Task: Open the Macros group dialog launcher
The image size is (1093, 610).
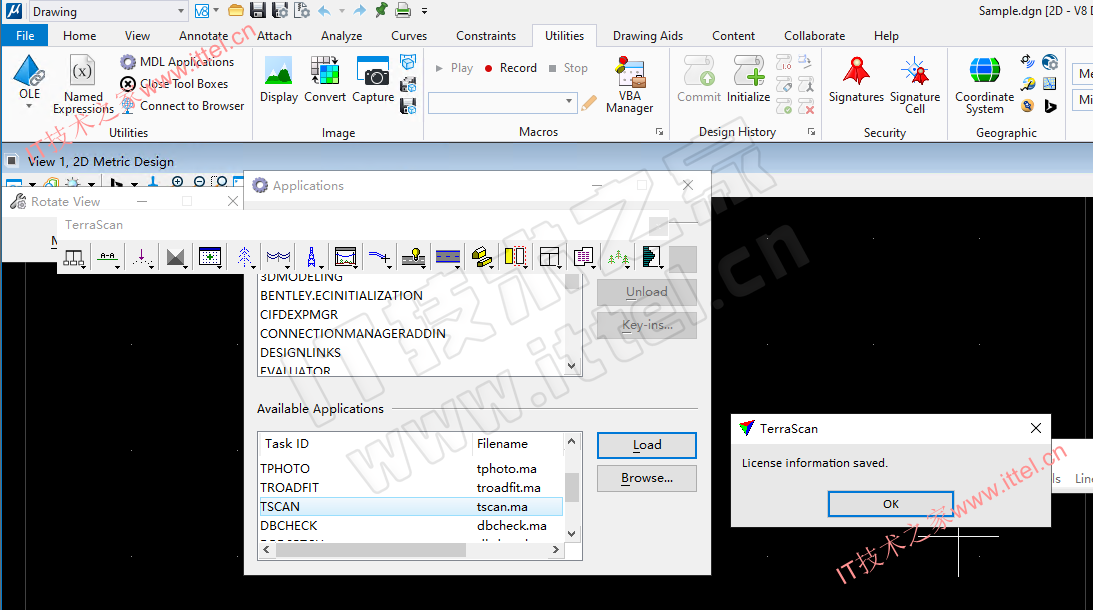Action: pos(659,132)
